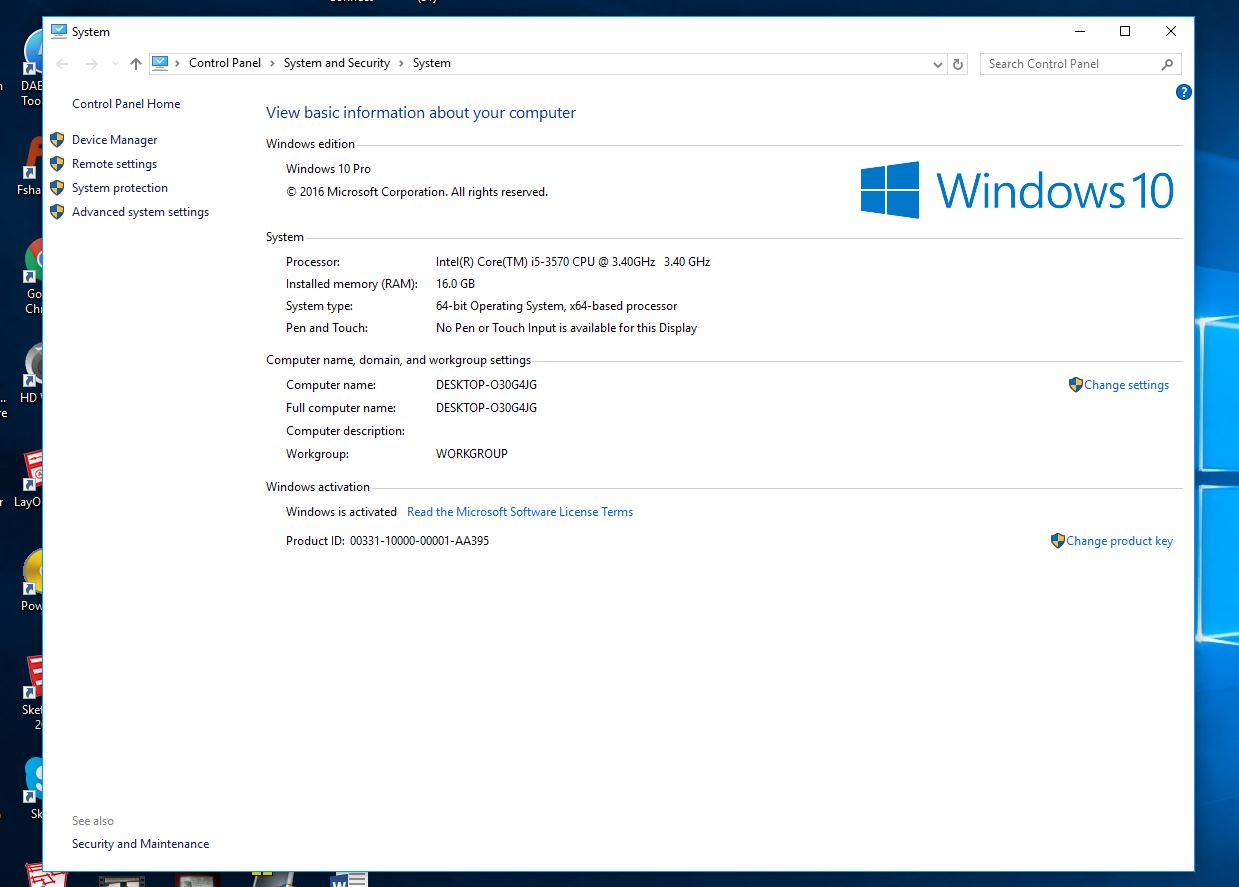Navigate to Control Panel breadcrumb
The height and width of the screenshot is (887, 1239).
[225, 63]
